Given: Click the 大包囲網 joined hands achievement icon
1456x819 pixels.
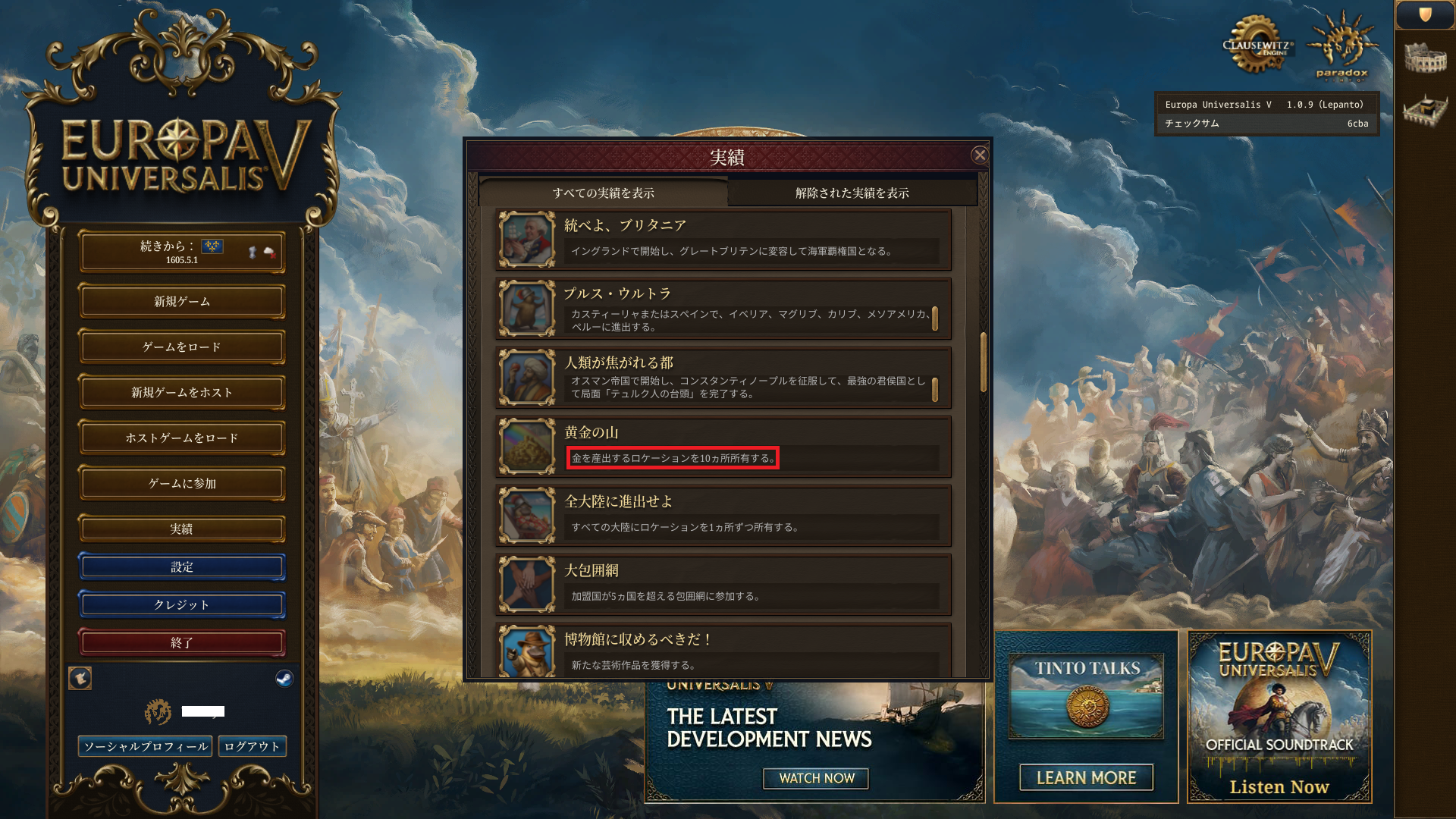Looking at the screenshot, I should [x=526, y=585].
